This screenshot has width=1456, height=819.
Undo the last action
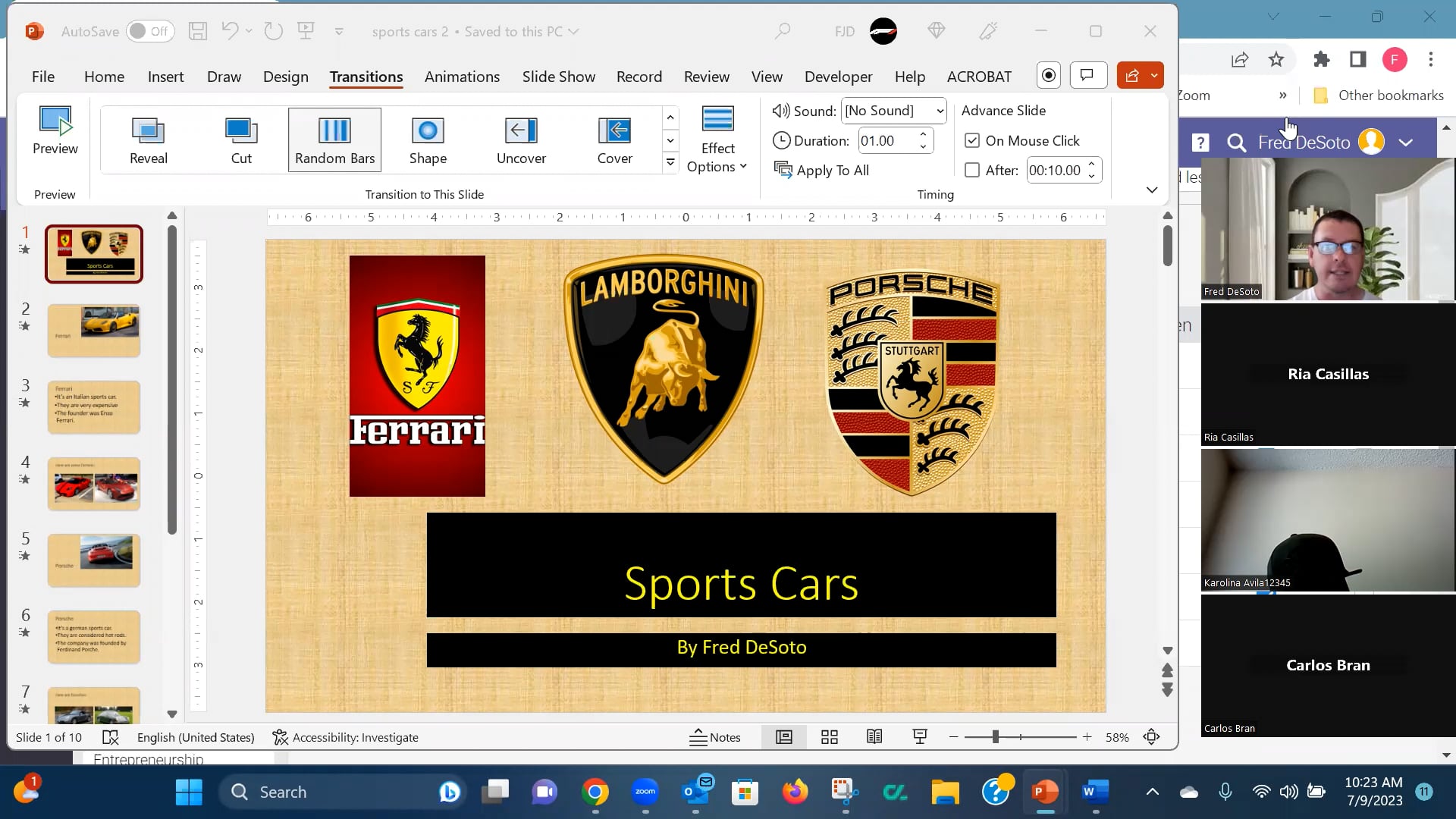pyautogui.click(x=230, y=31)
